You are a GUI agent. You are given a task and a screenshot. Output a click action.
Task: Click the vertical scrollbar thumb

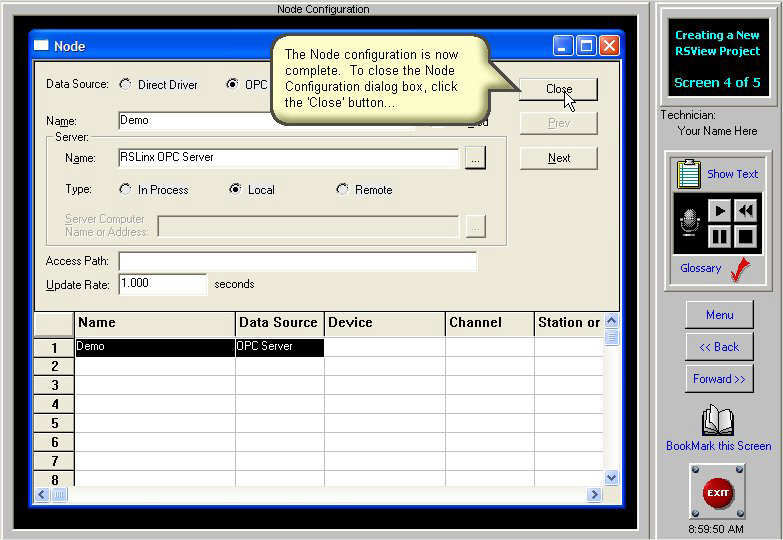(x=611, y=337)
